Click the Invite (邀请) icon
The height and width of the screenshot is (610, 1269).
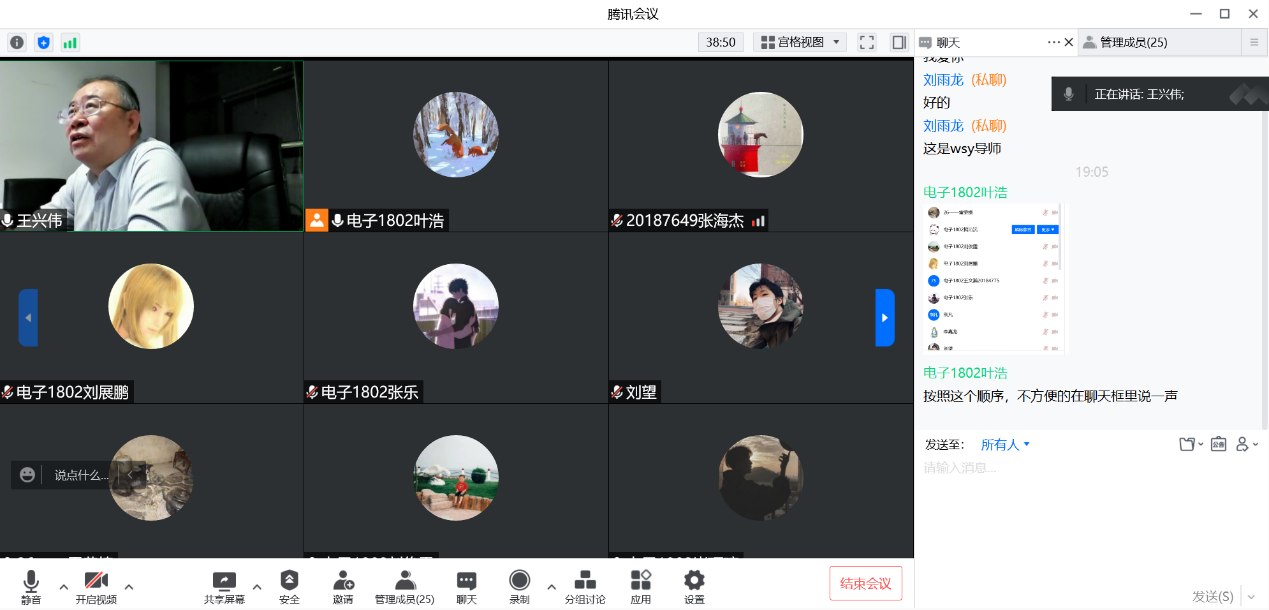pos(343,586)
